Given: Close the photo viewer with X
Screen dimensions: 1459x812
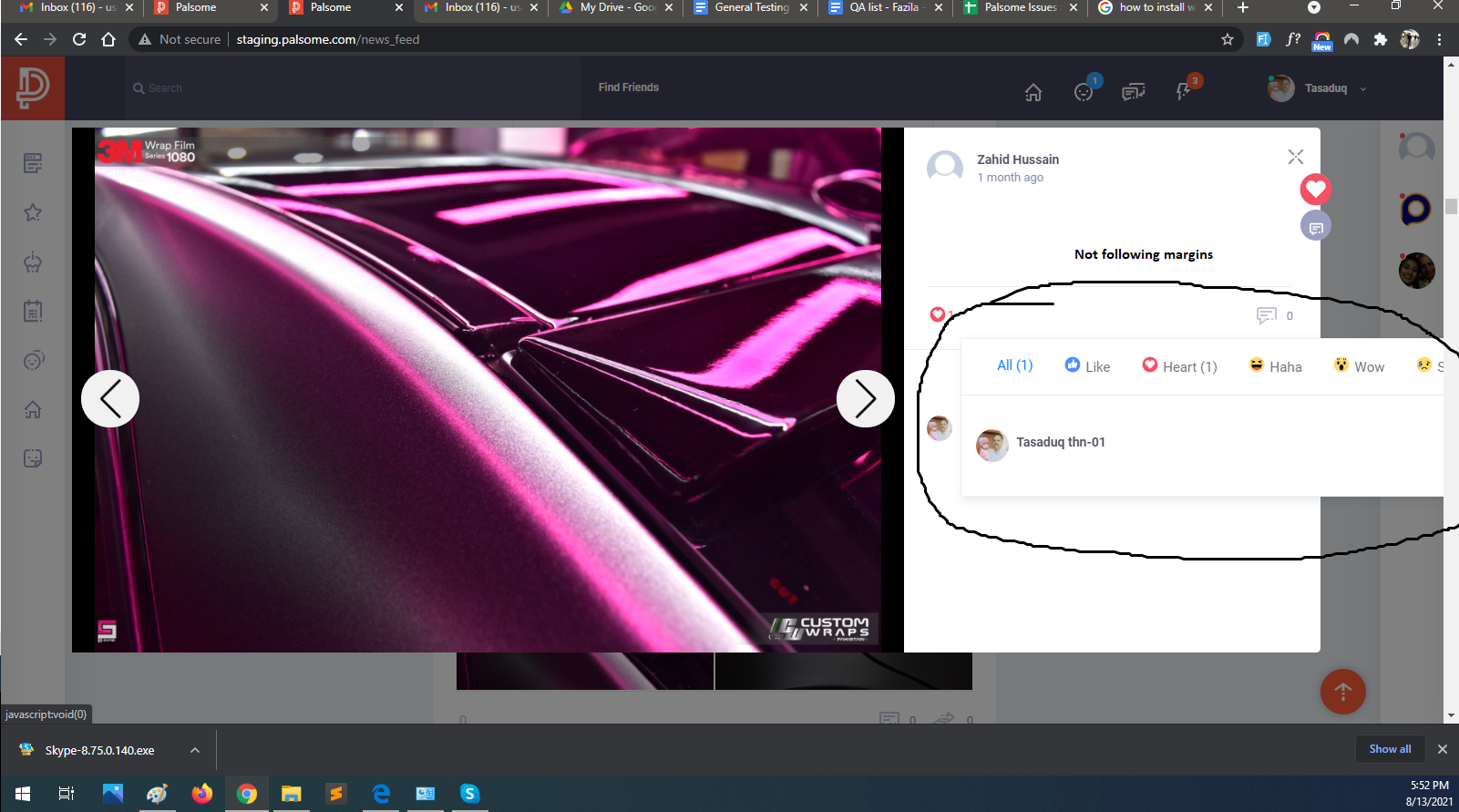Looking at the screenshot, I should pyautogui.click(x=1296, y=157).
